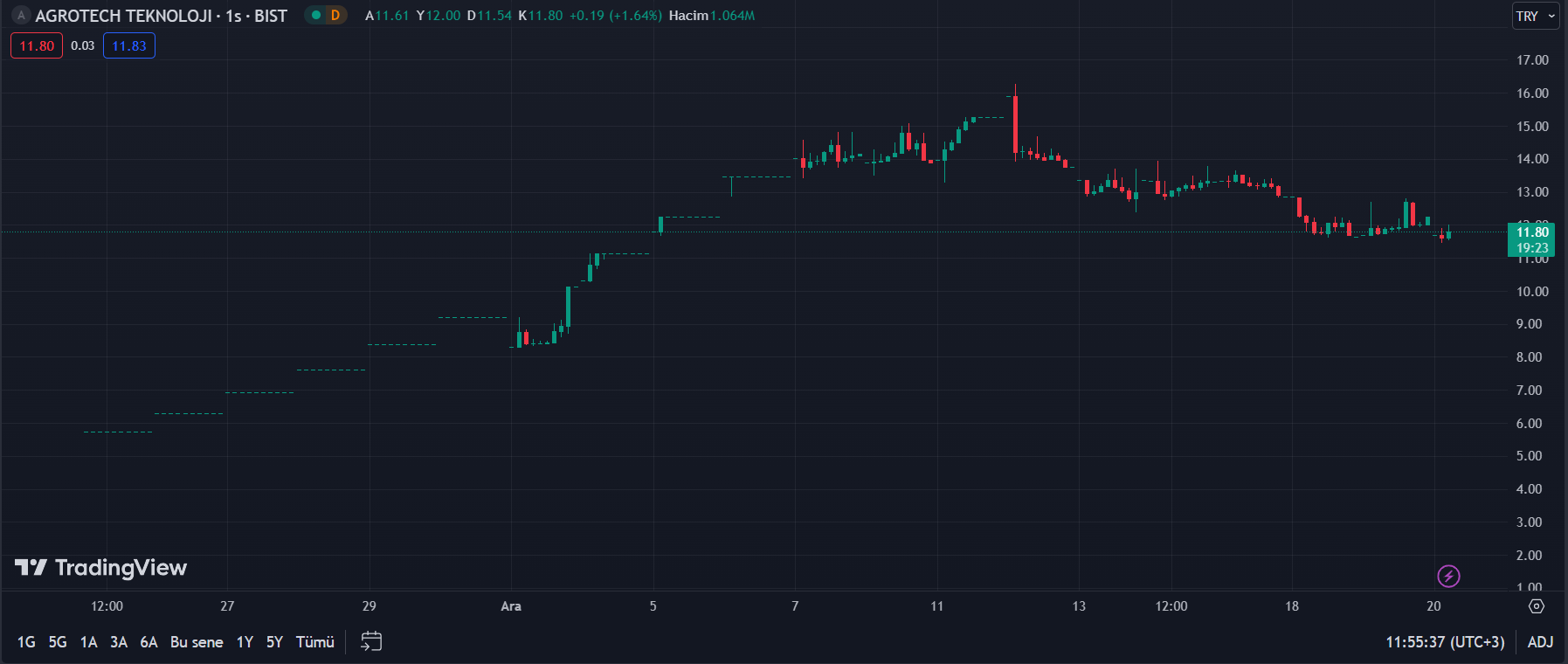The height and width of the screenshot is (664, 1568).
Task: Click the Ara month label on time axis
Action: [511, 606]
